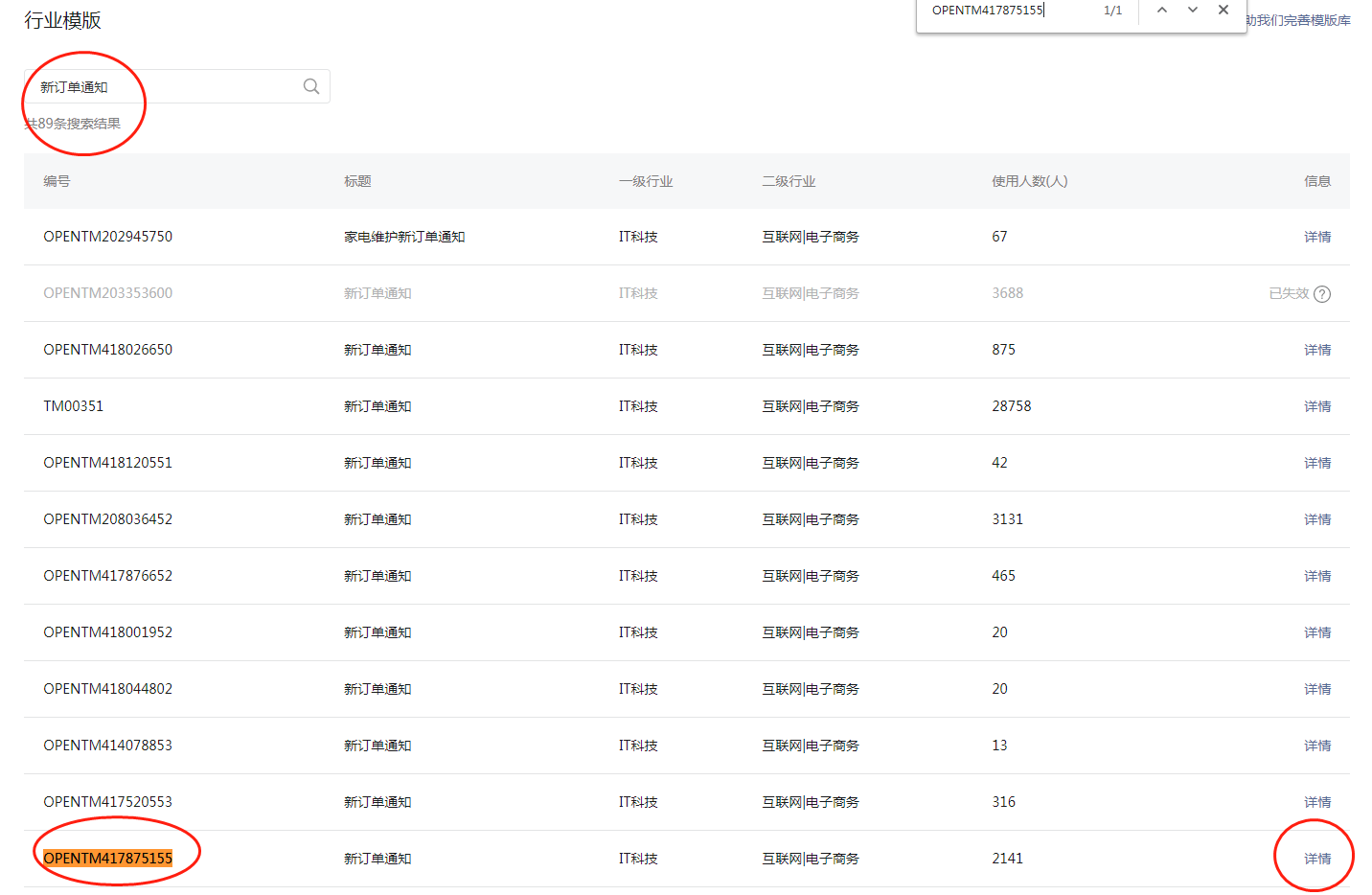Open 详情 for OPENTM202945750
1372x895 pixels.
point(1316,237)
